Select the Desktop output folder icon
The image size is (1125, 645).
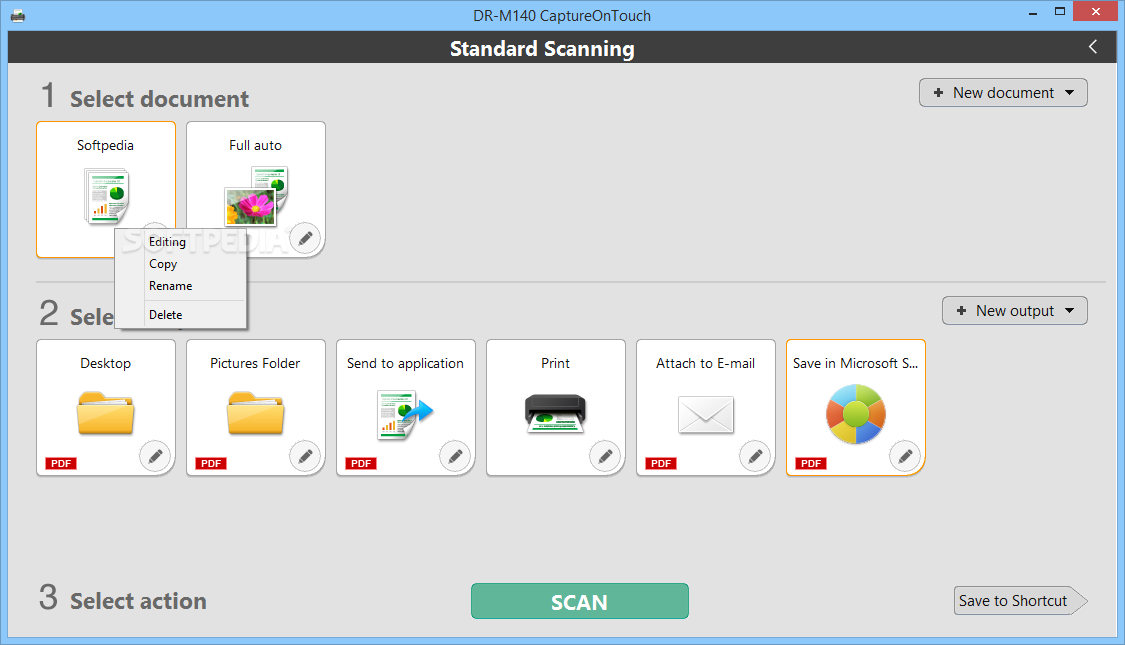[105, 413]
